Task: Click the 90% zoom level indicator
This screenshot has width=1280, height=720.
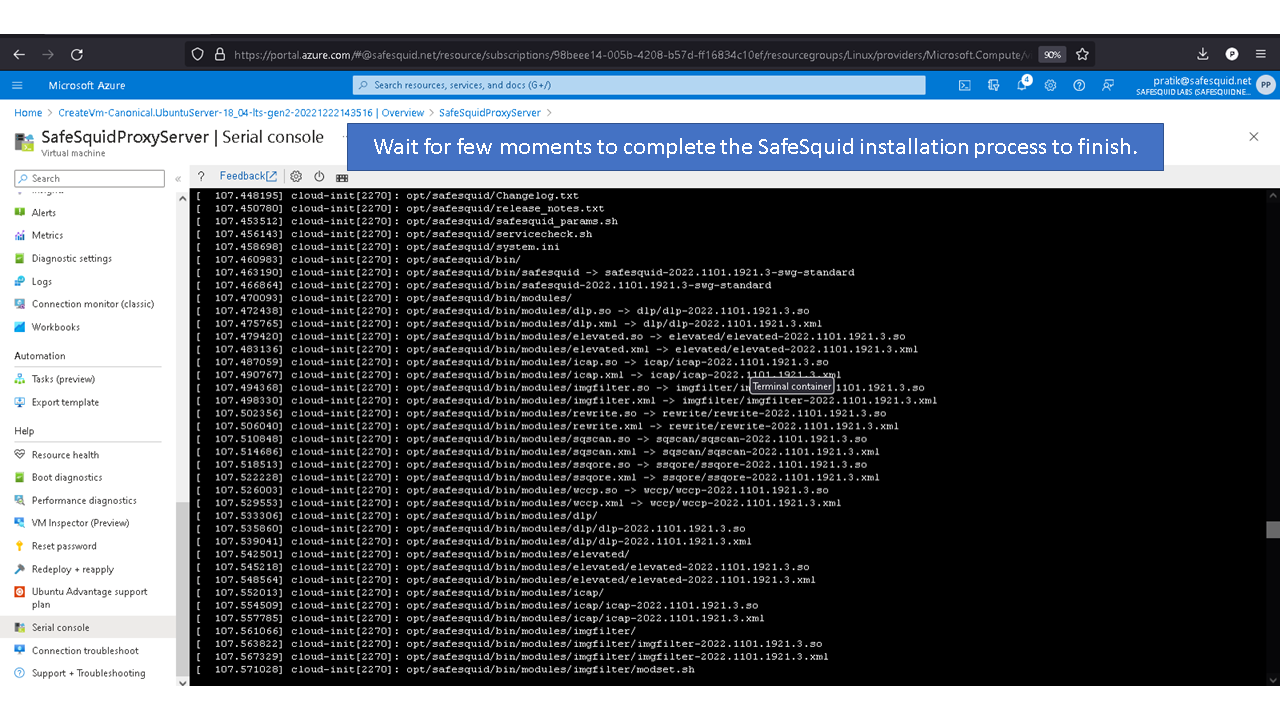Action: point(1051,55)
